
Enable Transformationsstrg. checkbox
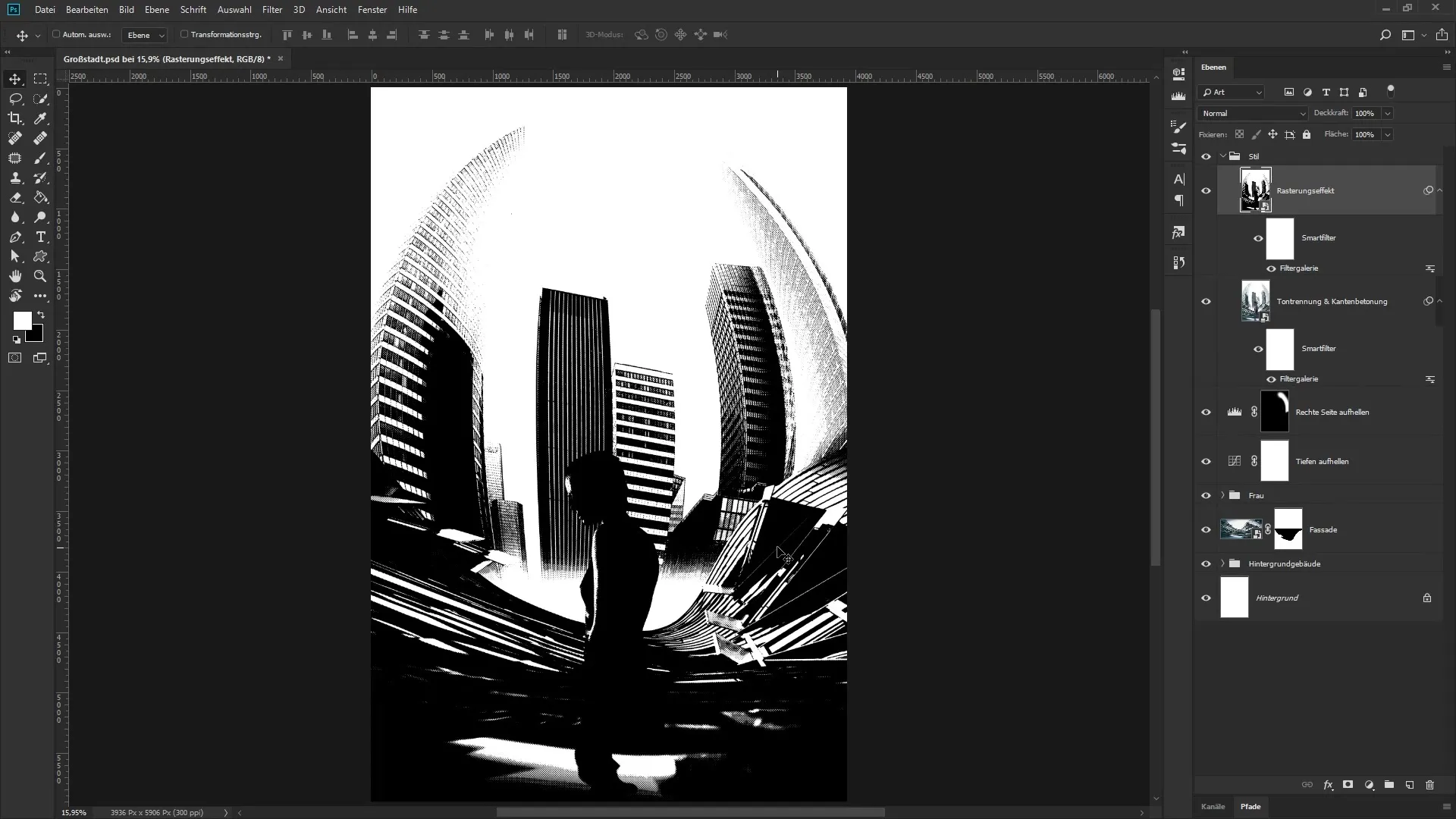tap(184, 34)
